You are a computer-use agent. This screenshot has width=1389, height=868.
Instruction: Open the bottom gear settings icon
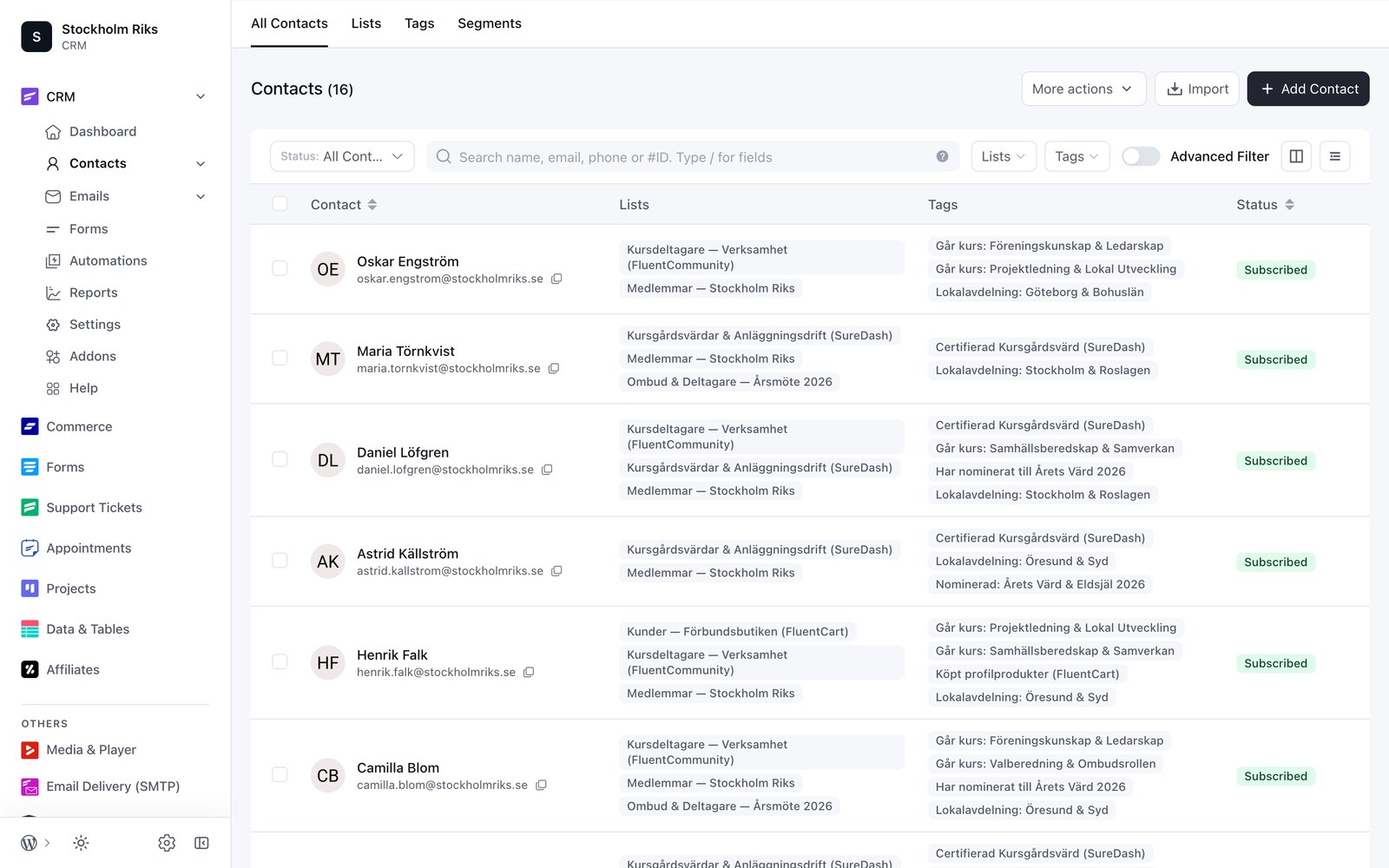(167, 843)
